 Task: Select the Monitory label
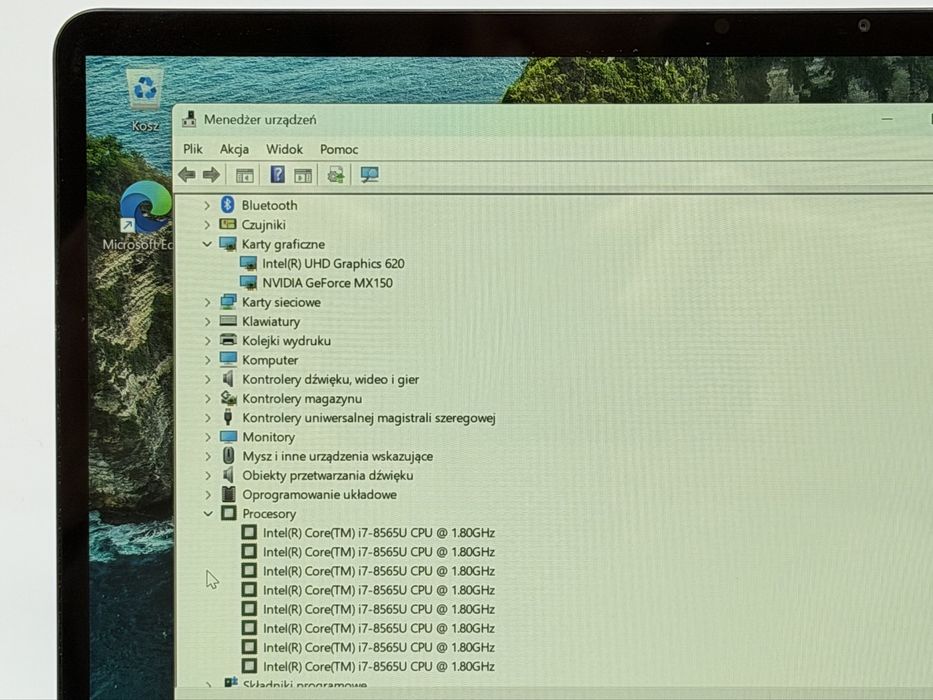[x=268, y=437]
